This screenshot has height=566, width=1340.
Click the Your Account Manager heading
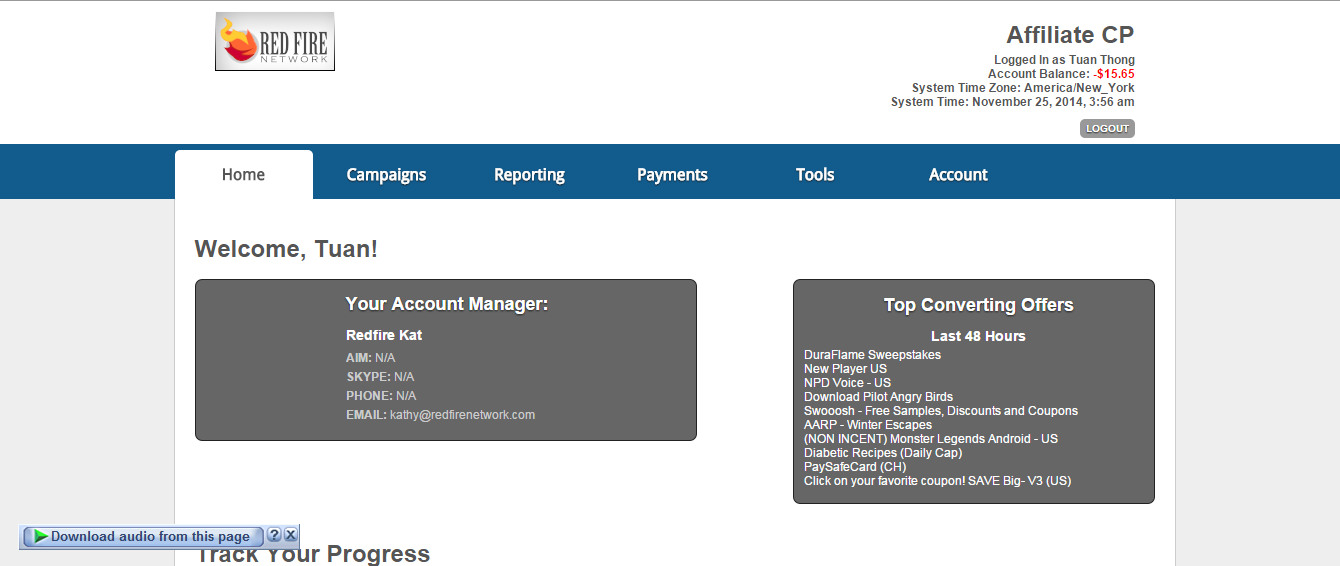pos(447,304)
